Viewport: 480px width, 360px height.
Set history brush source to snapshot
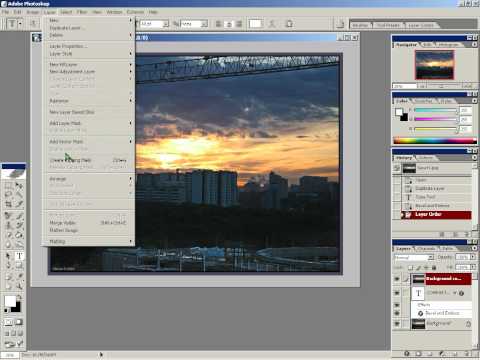pyautogui.click(x=397, y=168)
